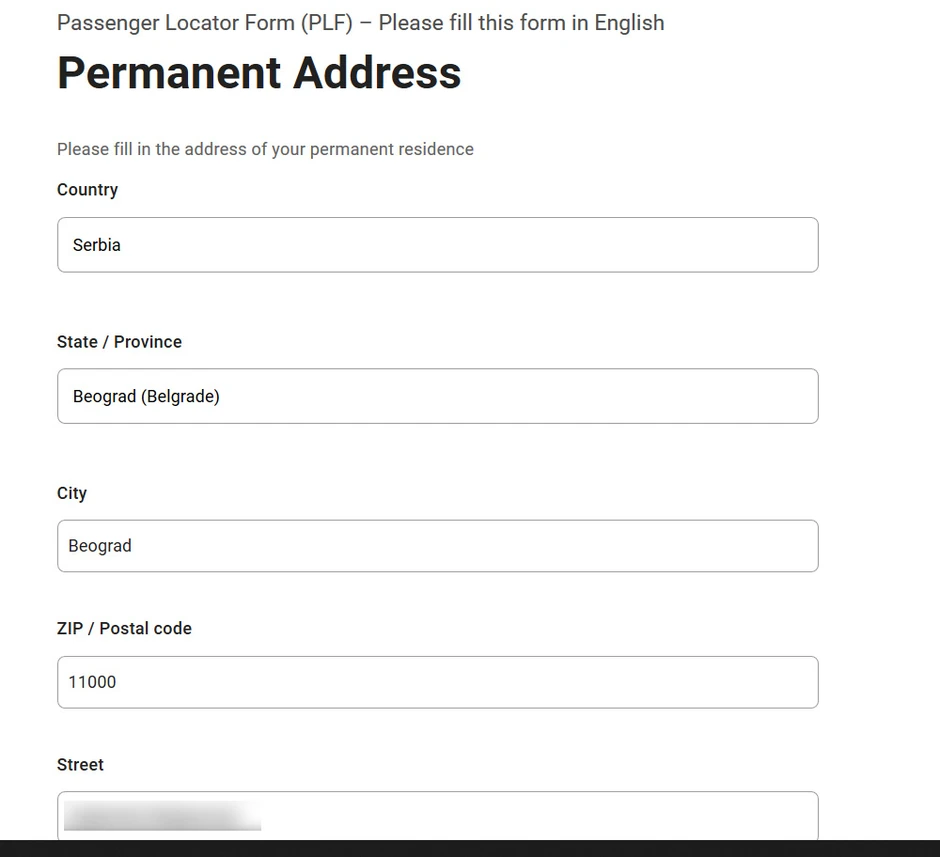Screen dimensions: 940x857
Task: Click the "Street" field label
Action: click(x=80, y=765)
